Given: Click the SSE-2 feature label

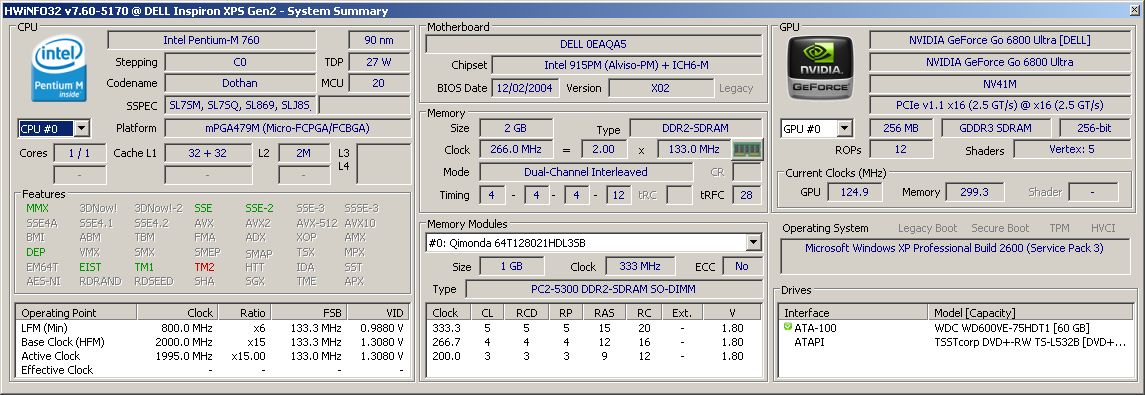Looking at the screenshot, I should (x=259, y=208).
